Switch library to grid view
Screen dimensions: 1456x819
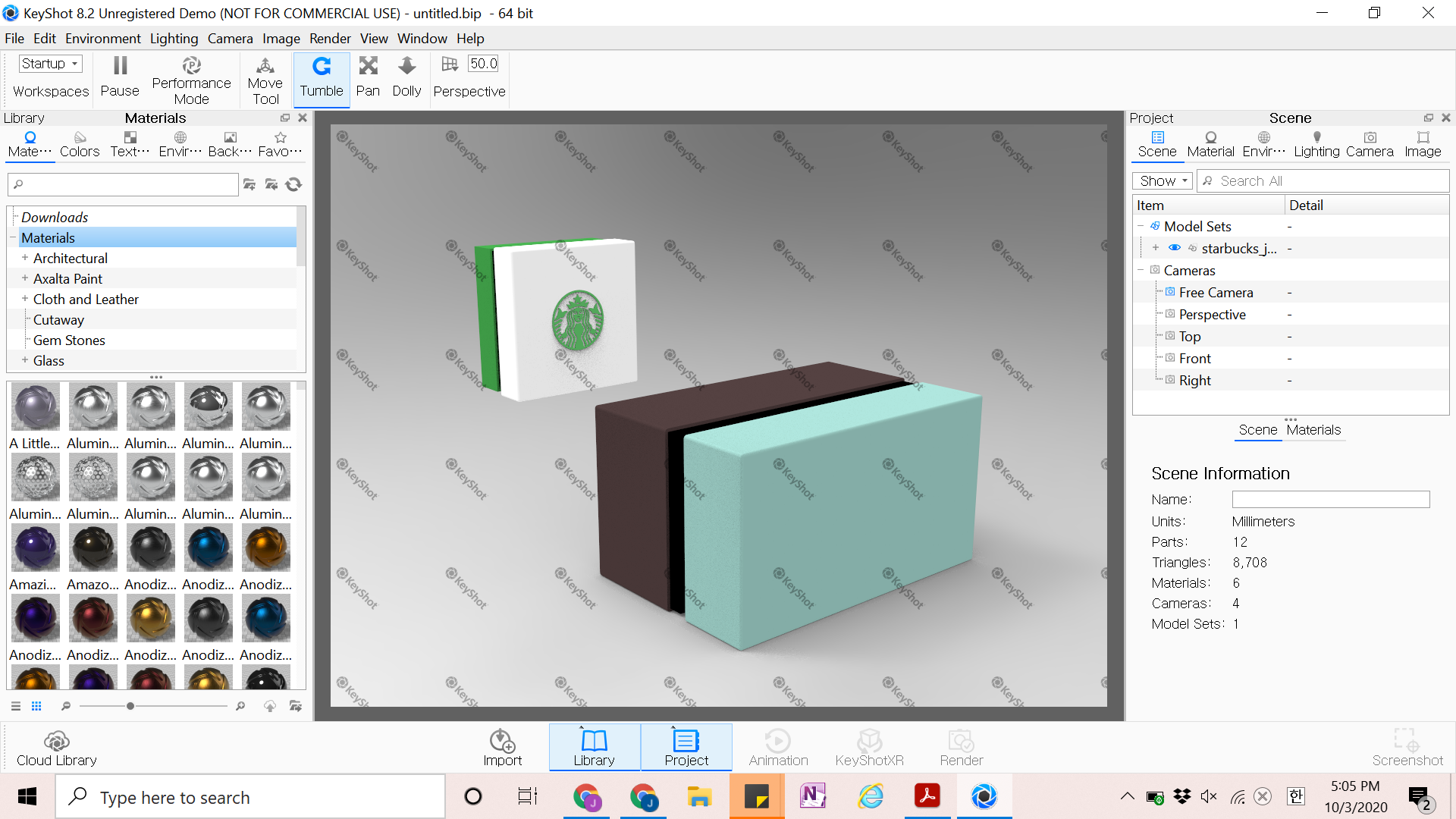pos(36,706)
